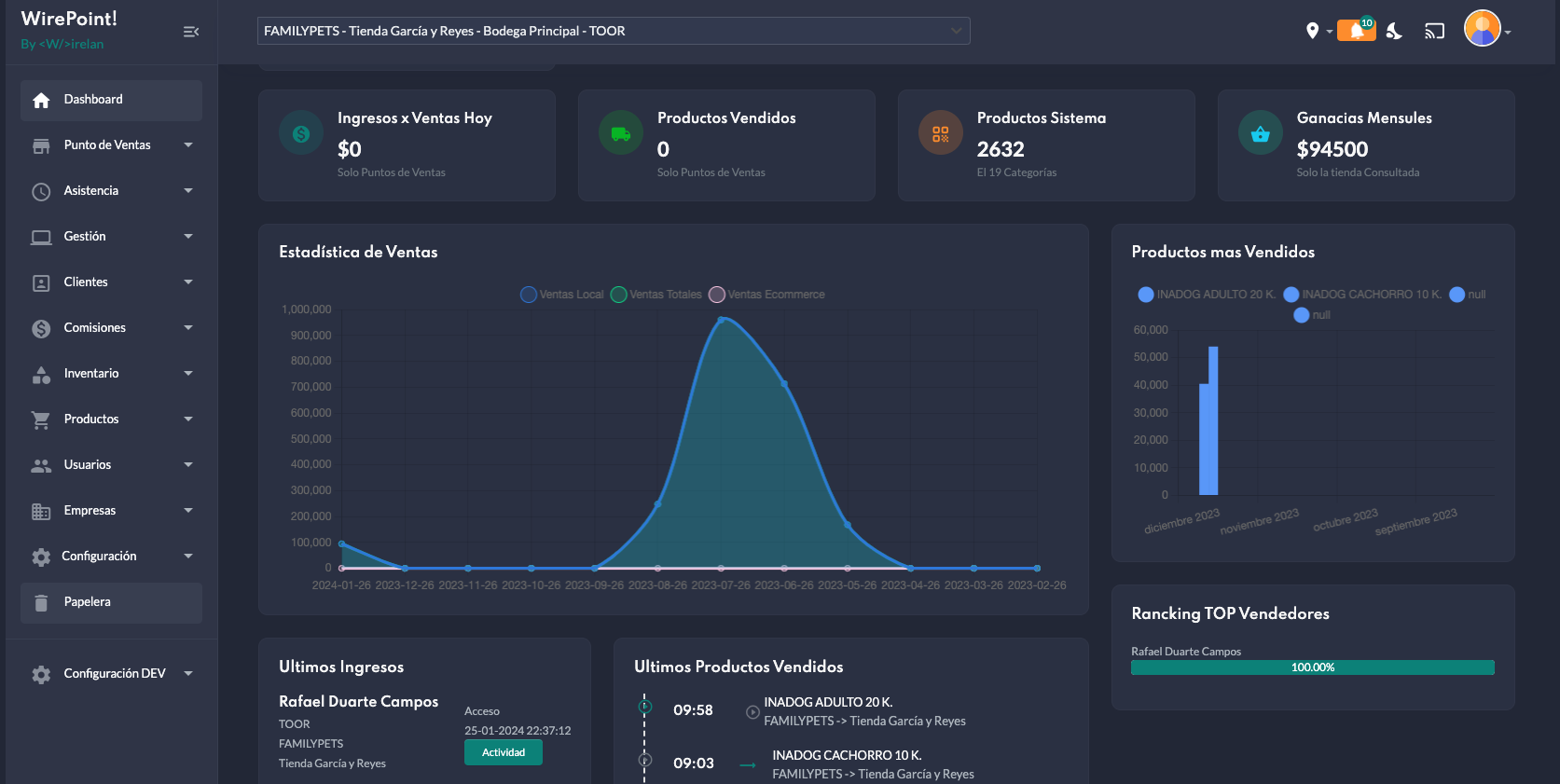Click the Usuarios people icon
Viewport: 1560px width, 784px height.
[x=41, y=465]
